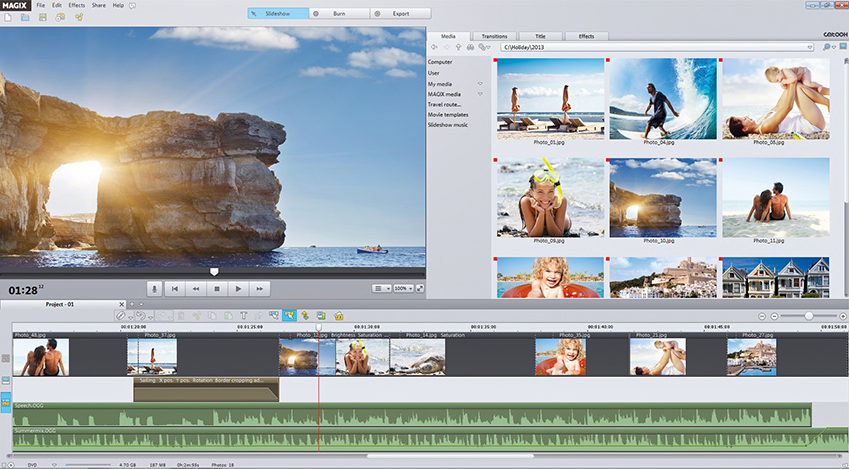The width and height of the screenshot is (849, 469).
Task: Click the green and yellow arrows toolbar icon
Action: pos(305,315)
